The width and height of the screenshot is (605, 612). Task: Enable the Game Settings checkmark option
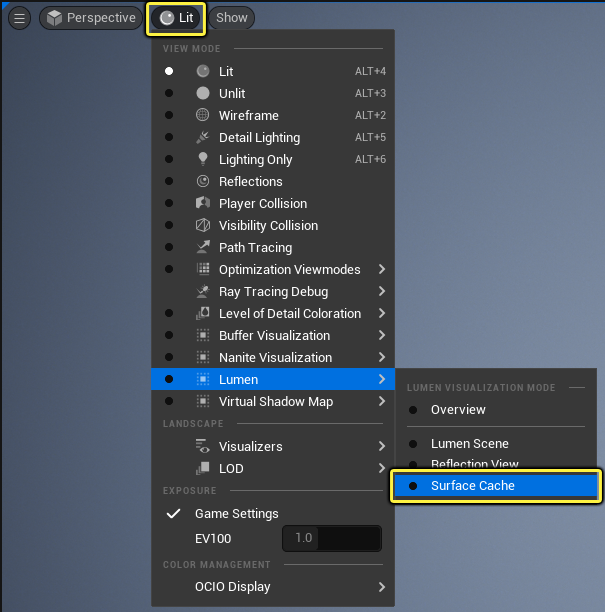click(x=174, y=514)
